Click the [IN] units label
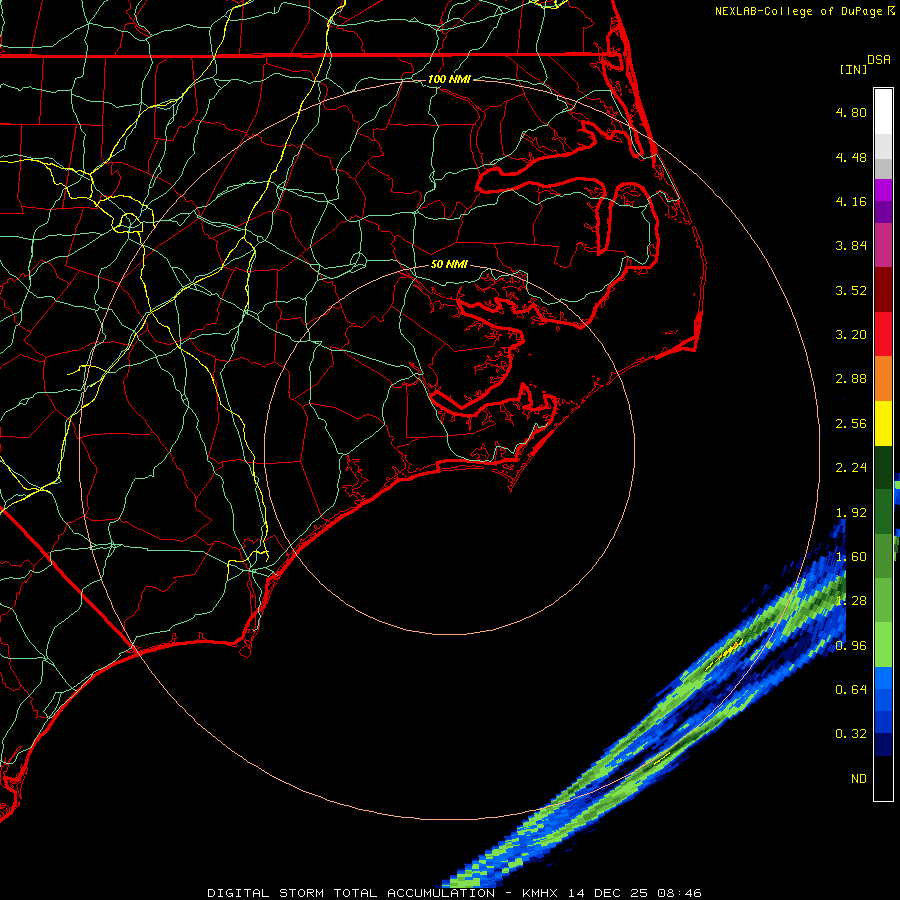Image resolution: width=900 pixels, height=900 pixels. coord(853,69)
